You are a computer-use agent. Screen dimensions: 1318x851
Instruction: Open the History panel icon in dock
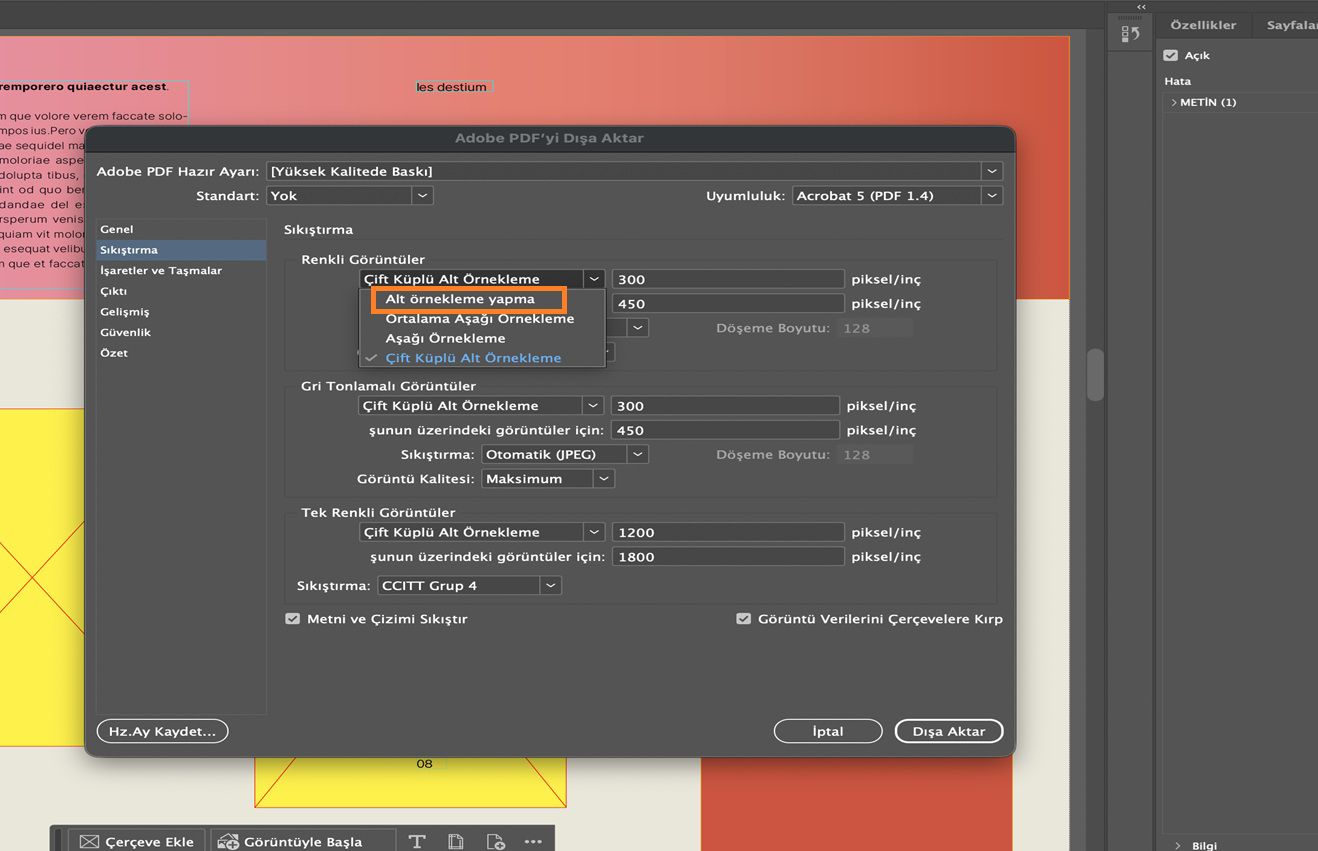pyautogui.click(x=1131, y=34)
